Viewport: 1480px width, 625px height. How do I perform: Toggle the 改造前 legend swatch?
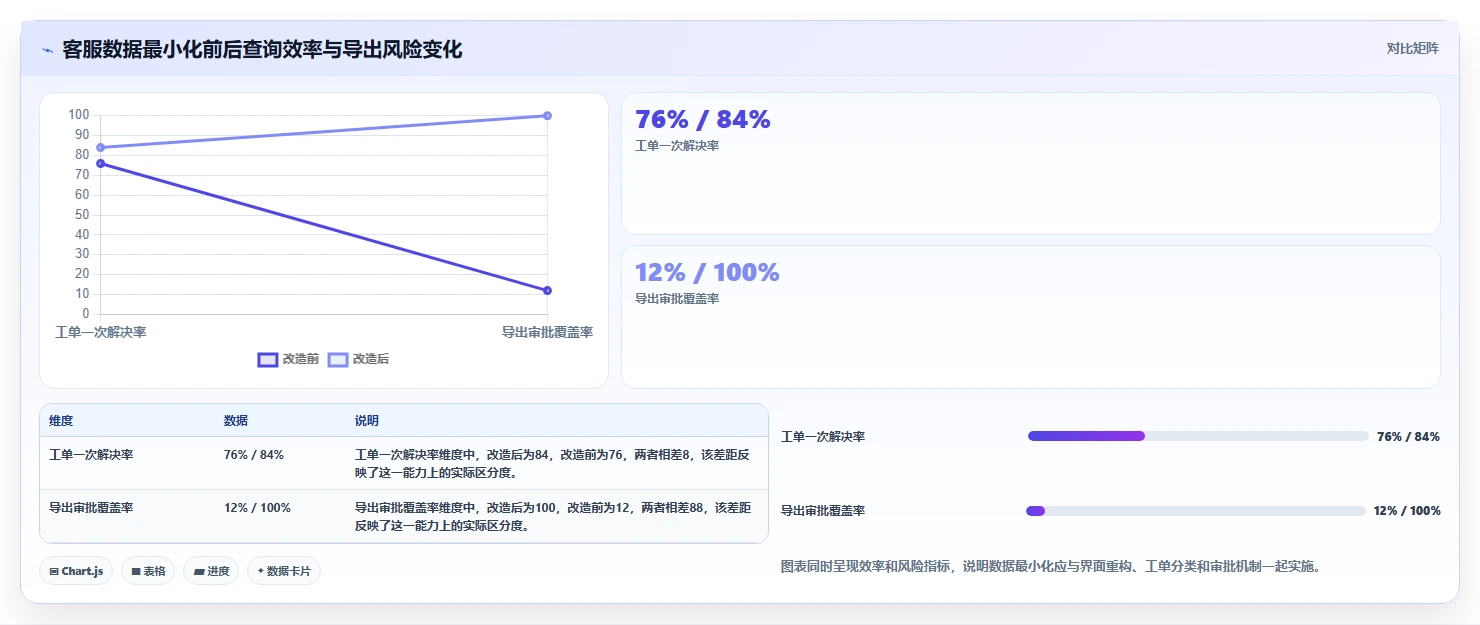coord(268,359)
